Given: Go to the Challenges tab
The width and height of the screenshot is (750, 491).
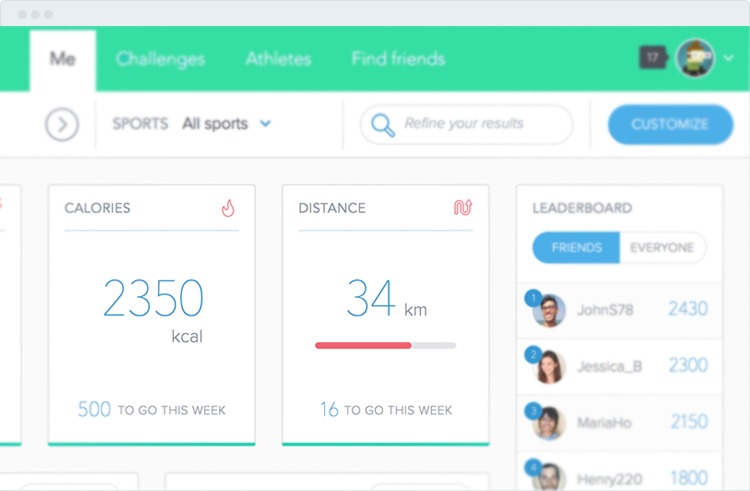Looking at the screenshot, I should coord(160,59).
